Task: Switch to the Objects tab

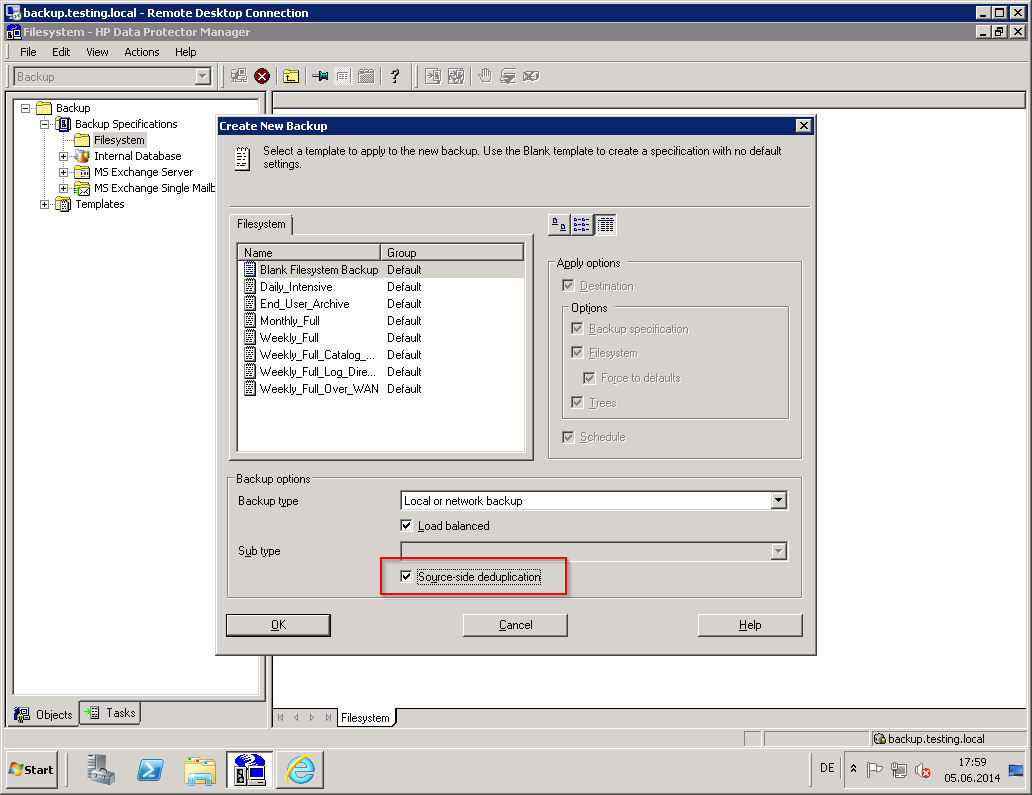Action: (43, 714)
